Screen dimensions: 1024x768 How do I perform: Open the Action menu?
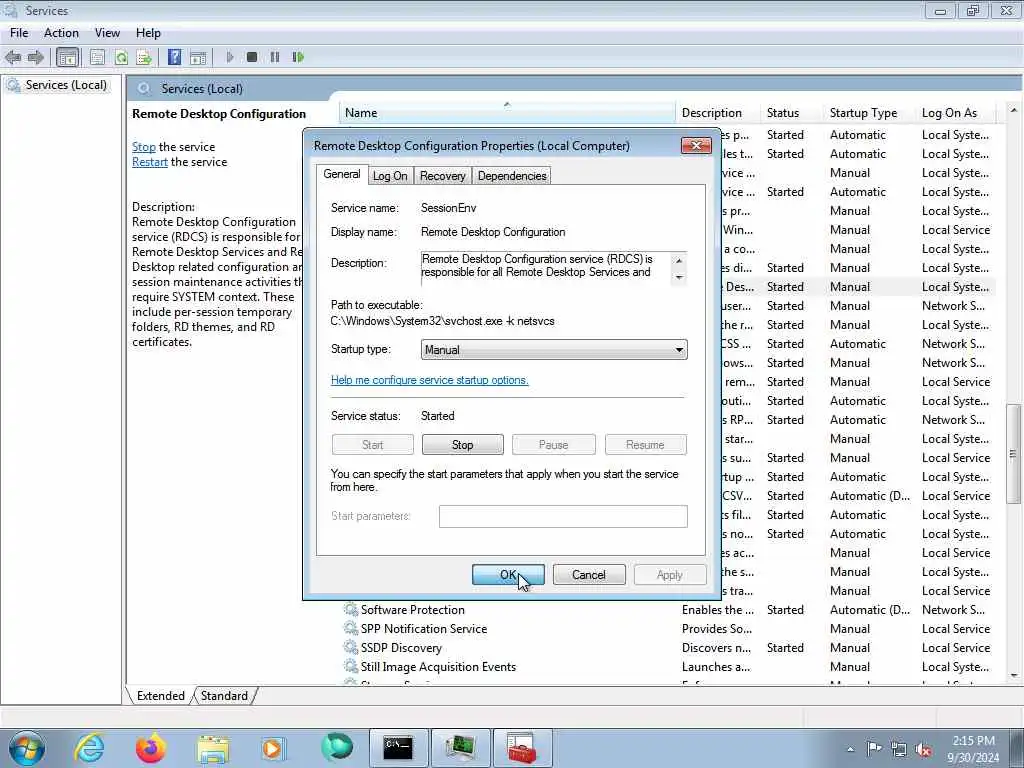pyautogui.click(x=61, y=33)
